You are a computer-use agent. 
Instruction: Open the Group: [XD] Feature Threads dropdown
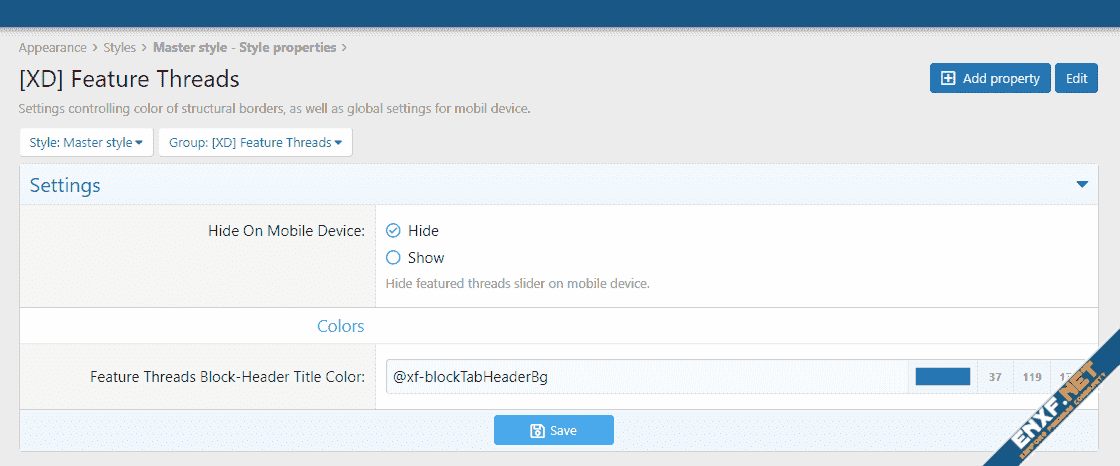pos(255,143)
